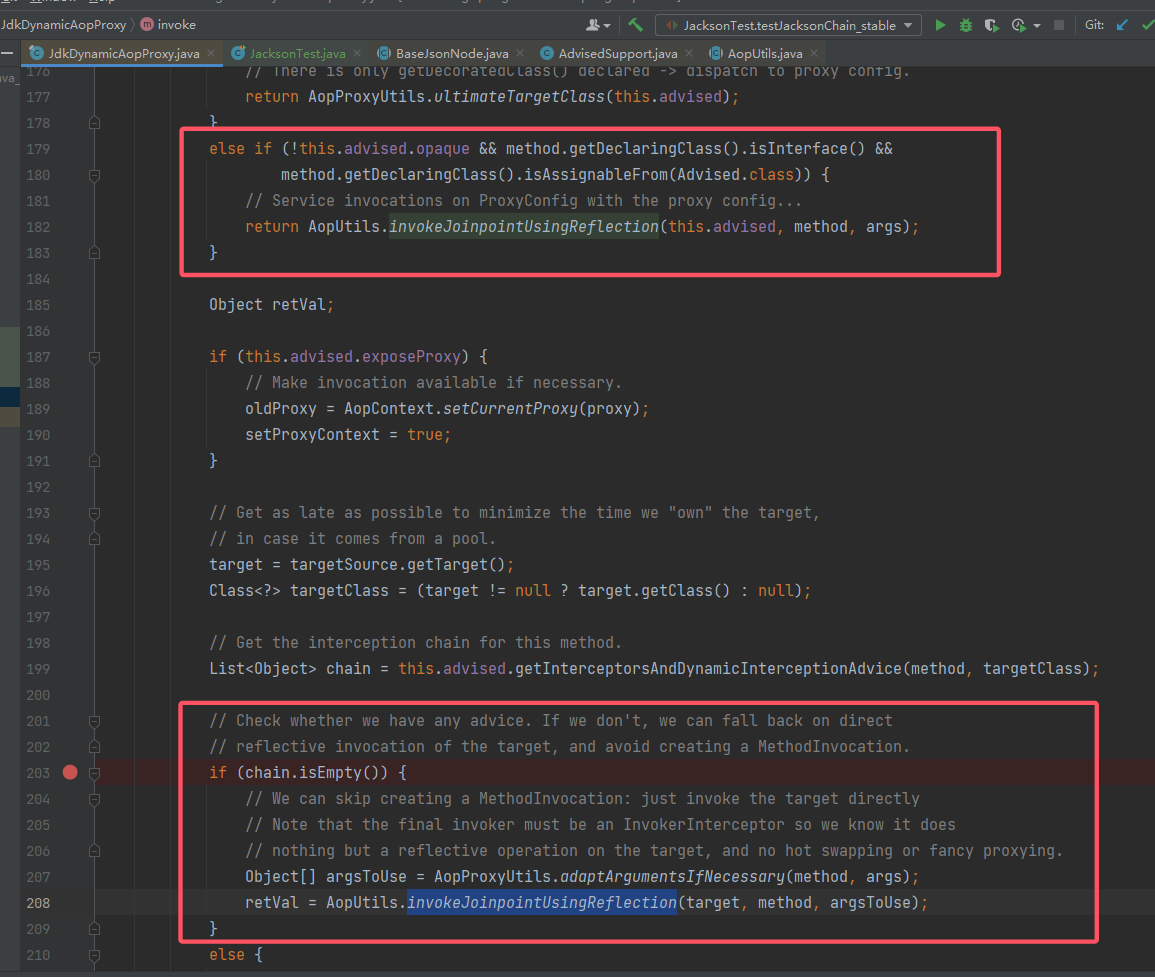
Task: Close the BaseJsonNode.java tab
Action: point(520,53)
